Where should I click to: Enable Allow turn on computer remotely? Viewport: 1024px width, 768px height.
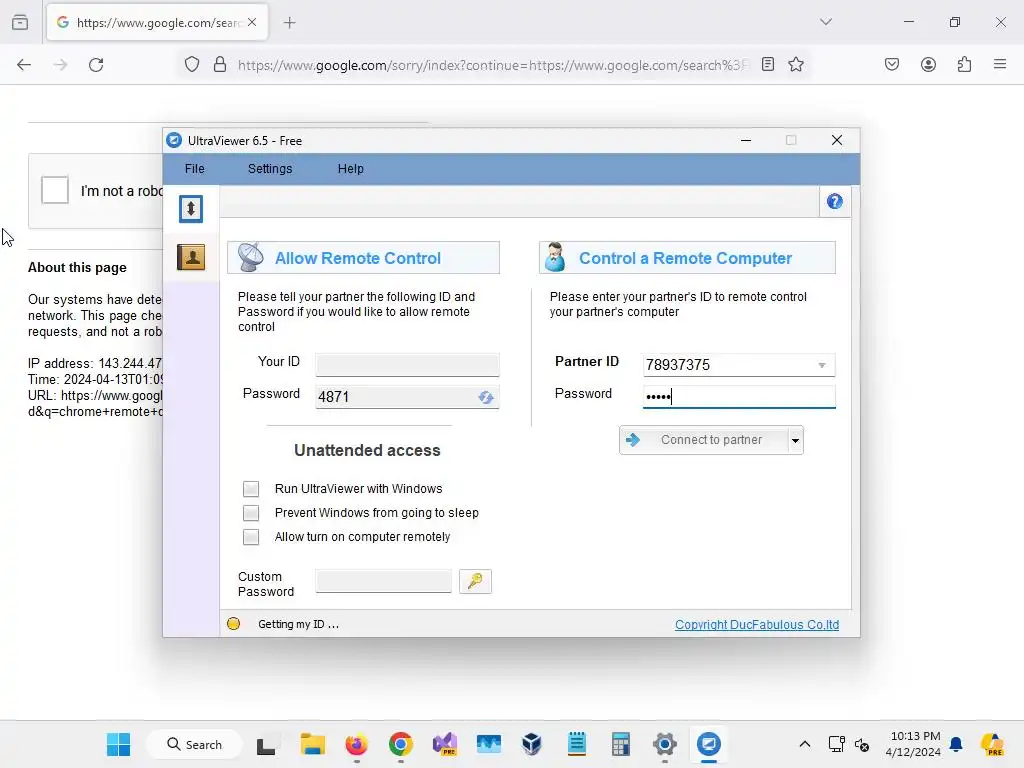coord(251,537)
